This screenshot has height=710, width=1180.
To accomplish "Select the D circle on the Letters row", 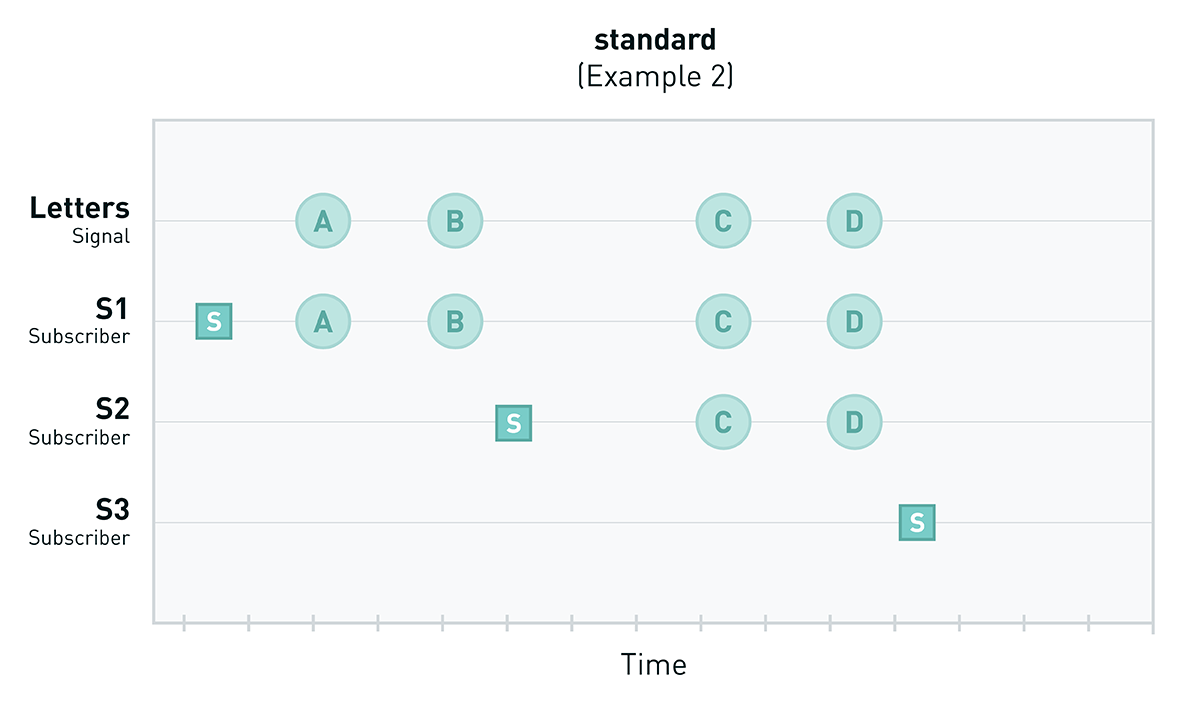I will click(x=854, y=221).
